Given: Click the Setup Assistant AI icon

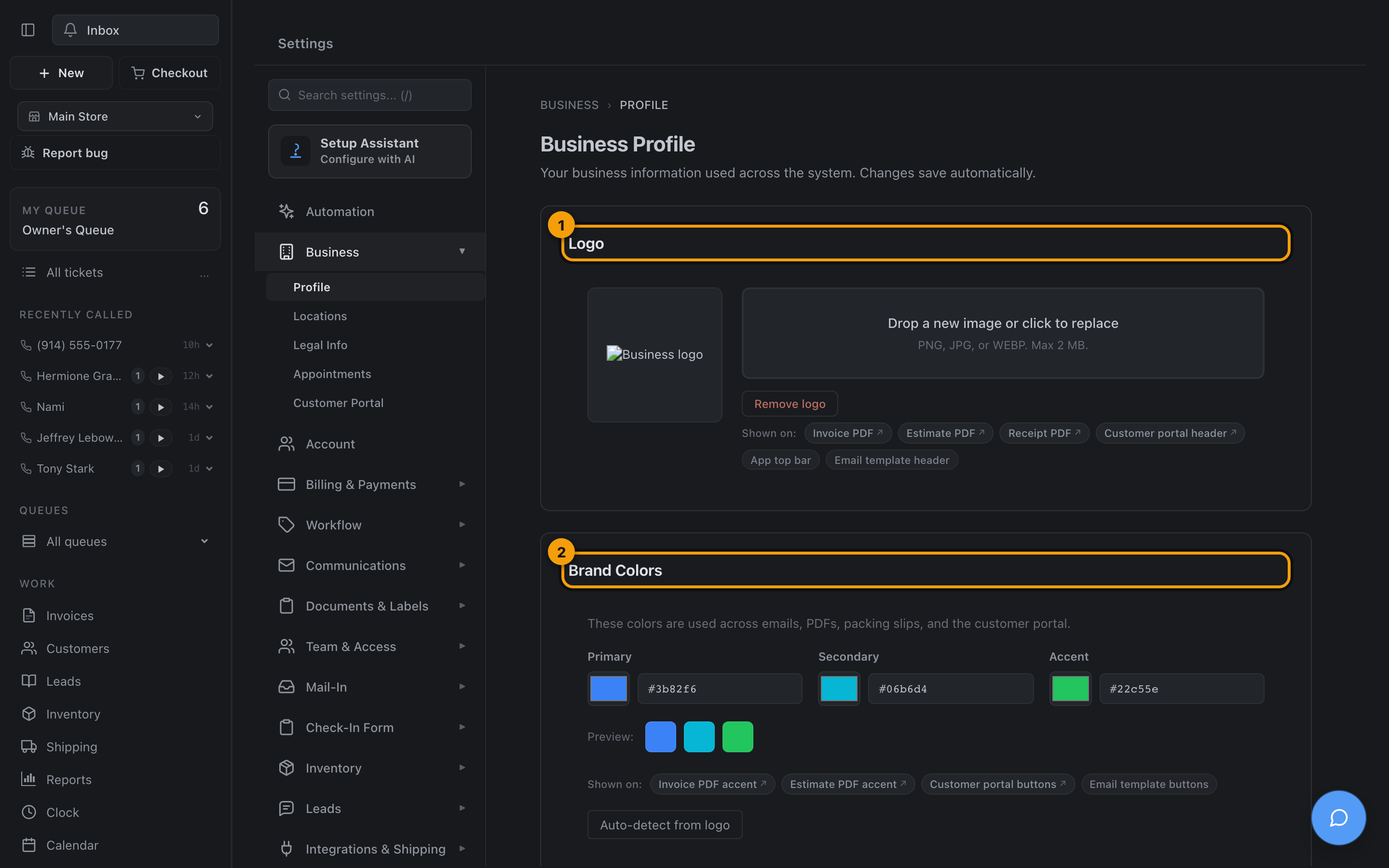Looking at the screenshot, I should 296,151.
